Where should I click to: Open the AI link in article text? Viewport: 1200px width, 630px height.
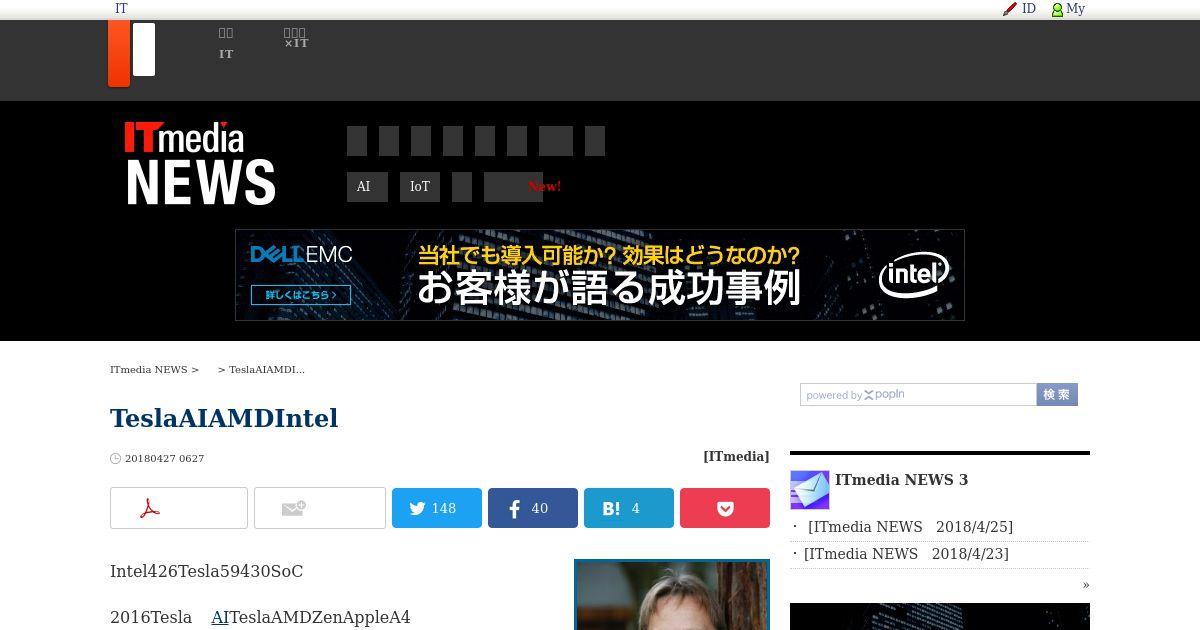tap(220, 617)
